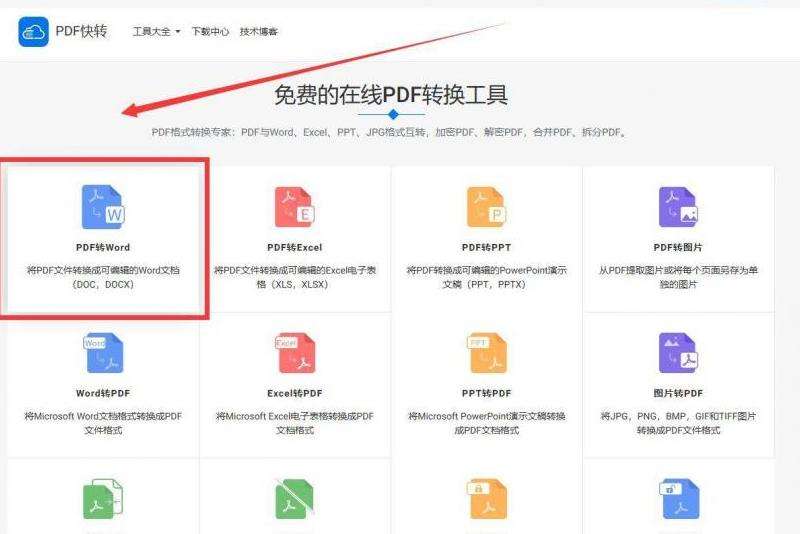This screenshot has width=800, height=534.
Task: Click description mentioning Excel电子表格 (XLS, XLSX)
Action: [x=294, y=277]
